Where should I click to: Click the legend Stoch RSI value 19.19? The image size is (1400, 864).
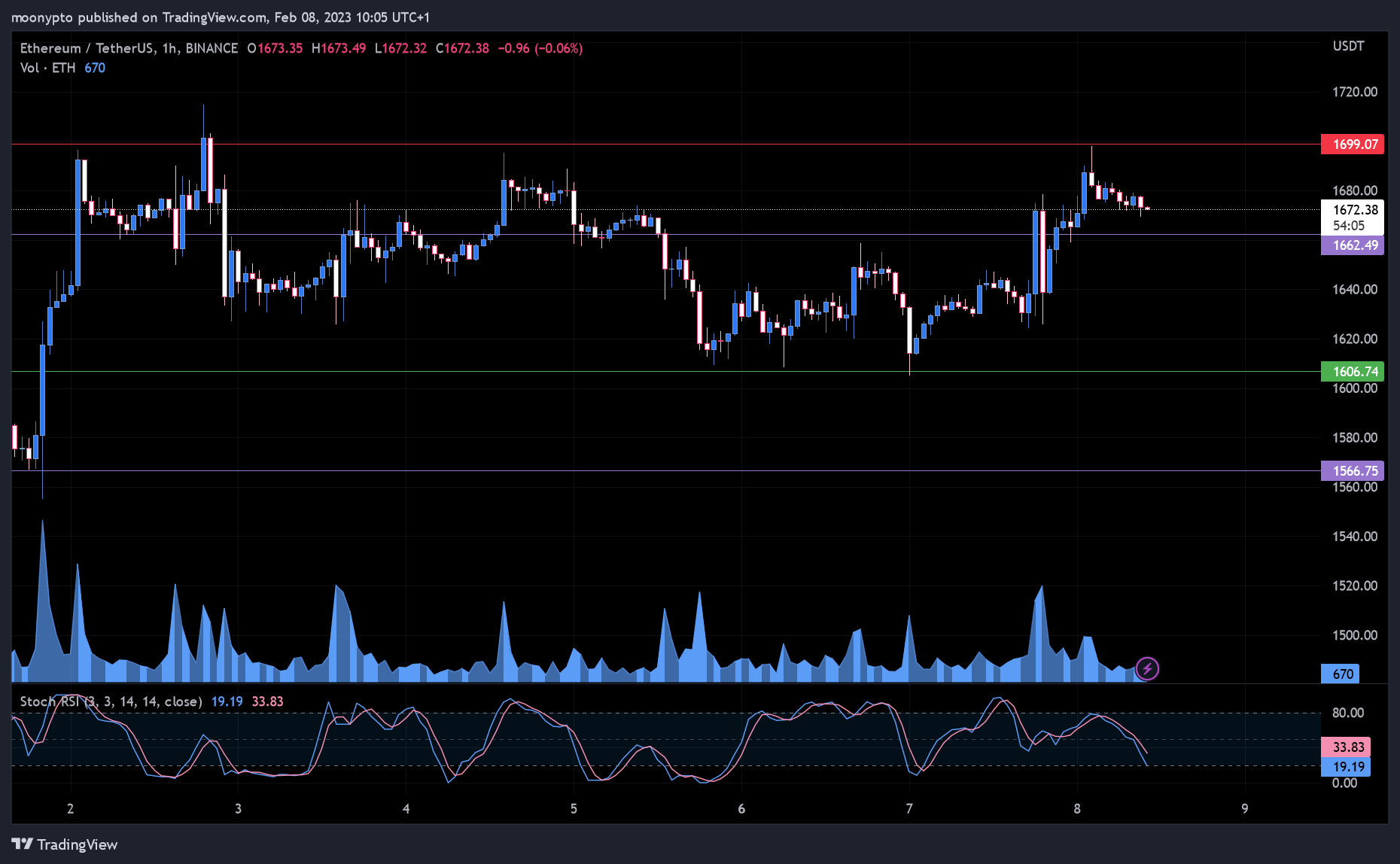pyautogui.click(x=227, y=701)
